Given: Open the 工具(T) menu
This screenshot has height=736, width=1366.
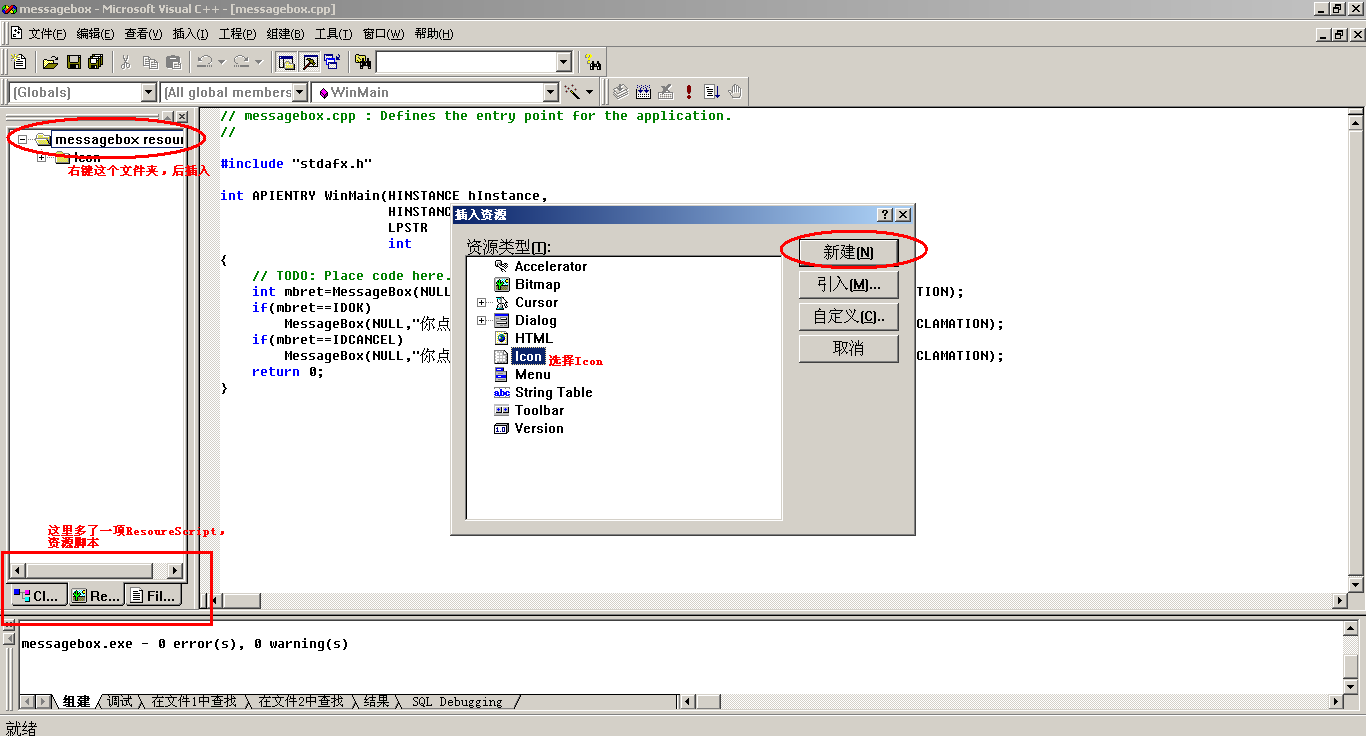Looking at the screenshot, I should pyautogui.click(x=333, y=34).
